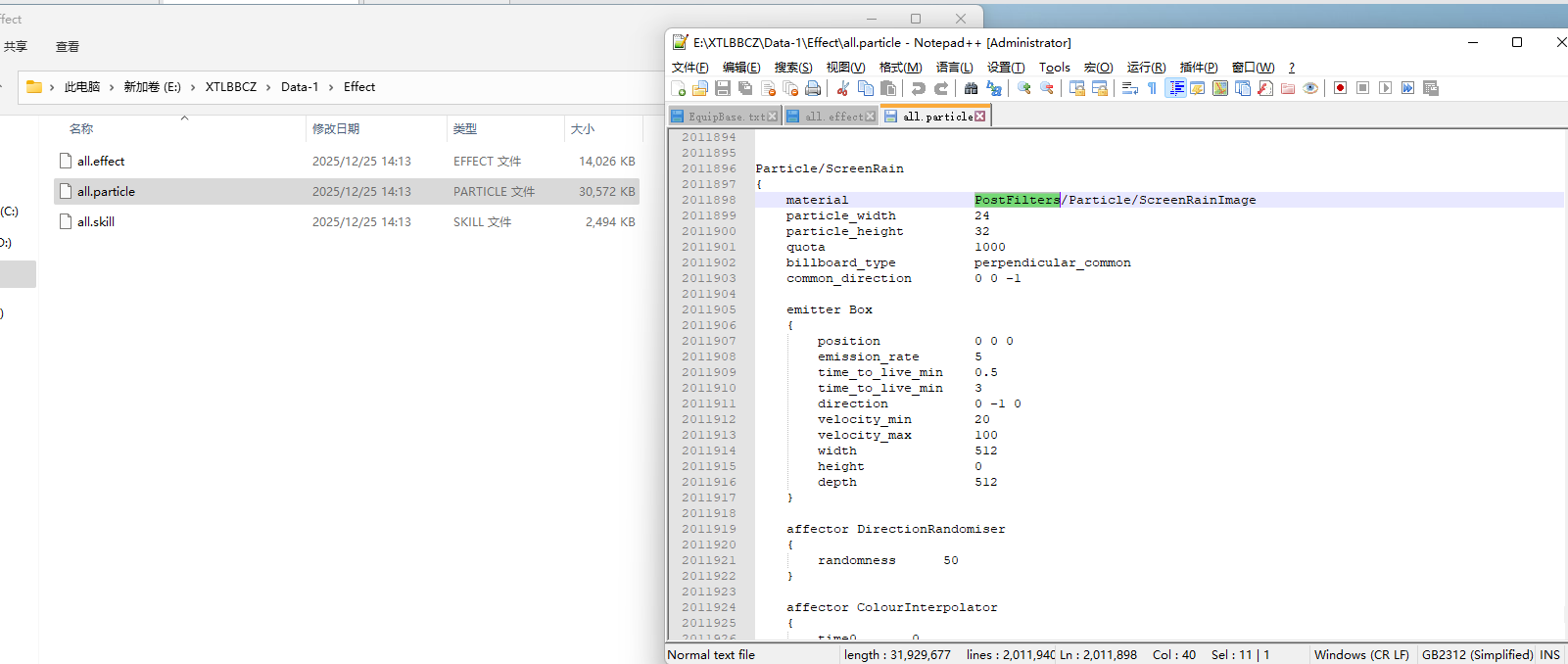Toggle the indent guide button
Viewport: 1568px width, 664px height.
pos(1176,88)
